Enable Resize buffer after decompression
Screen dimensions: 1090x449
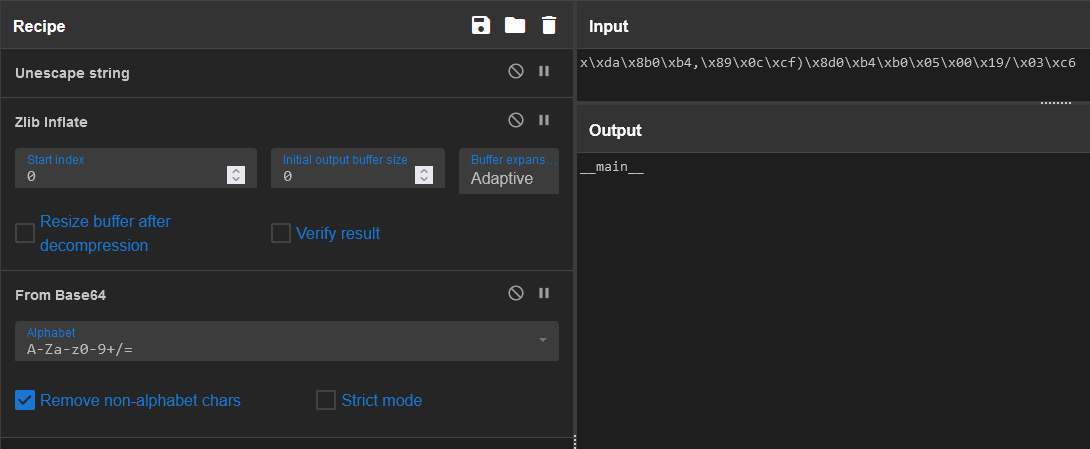pyautogui.click(x=25, y=233)
